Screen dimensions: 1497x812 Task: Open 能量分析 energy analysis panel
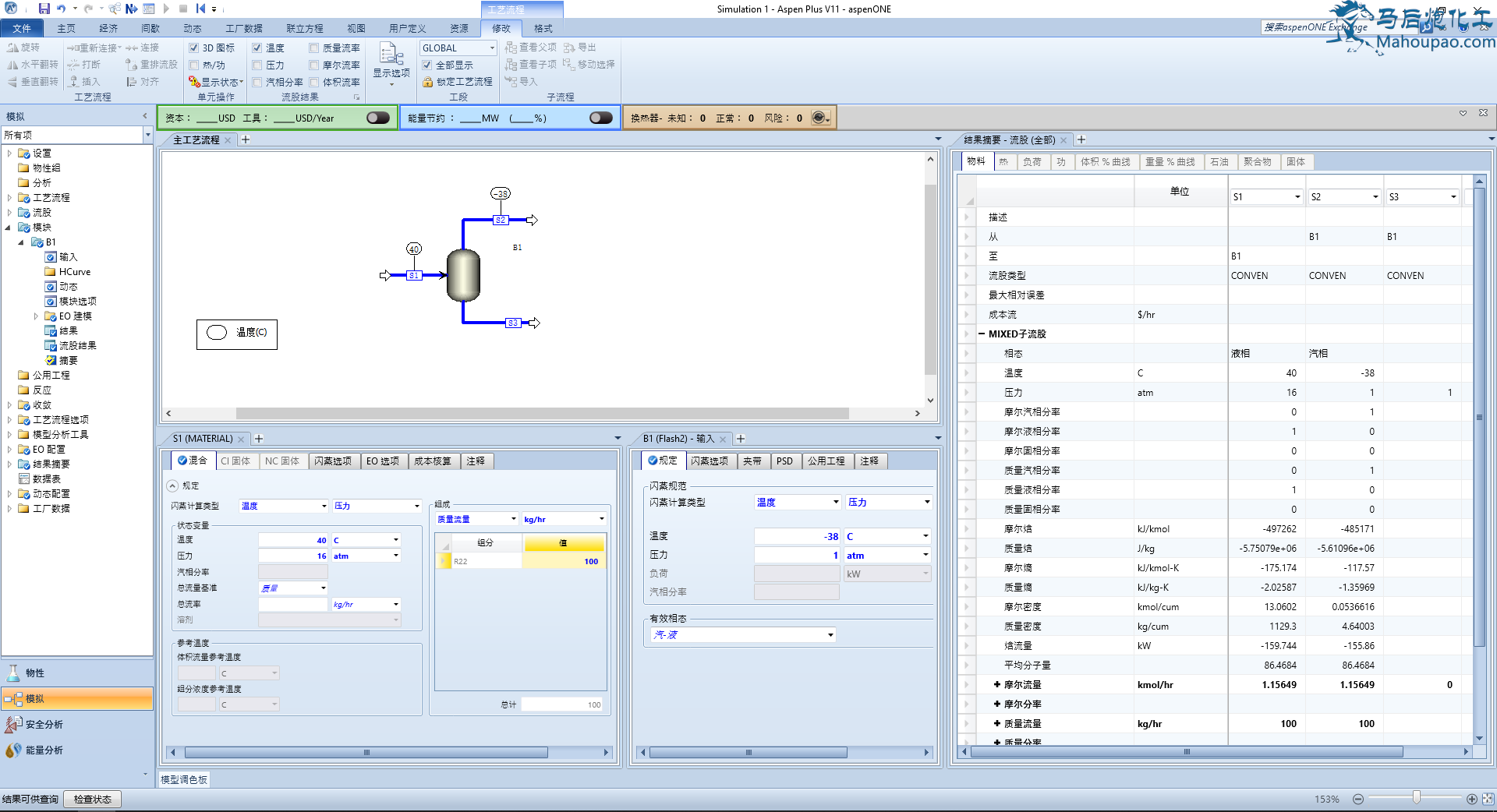(44, 750)
